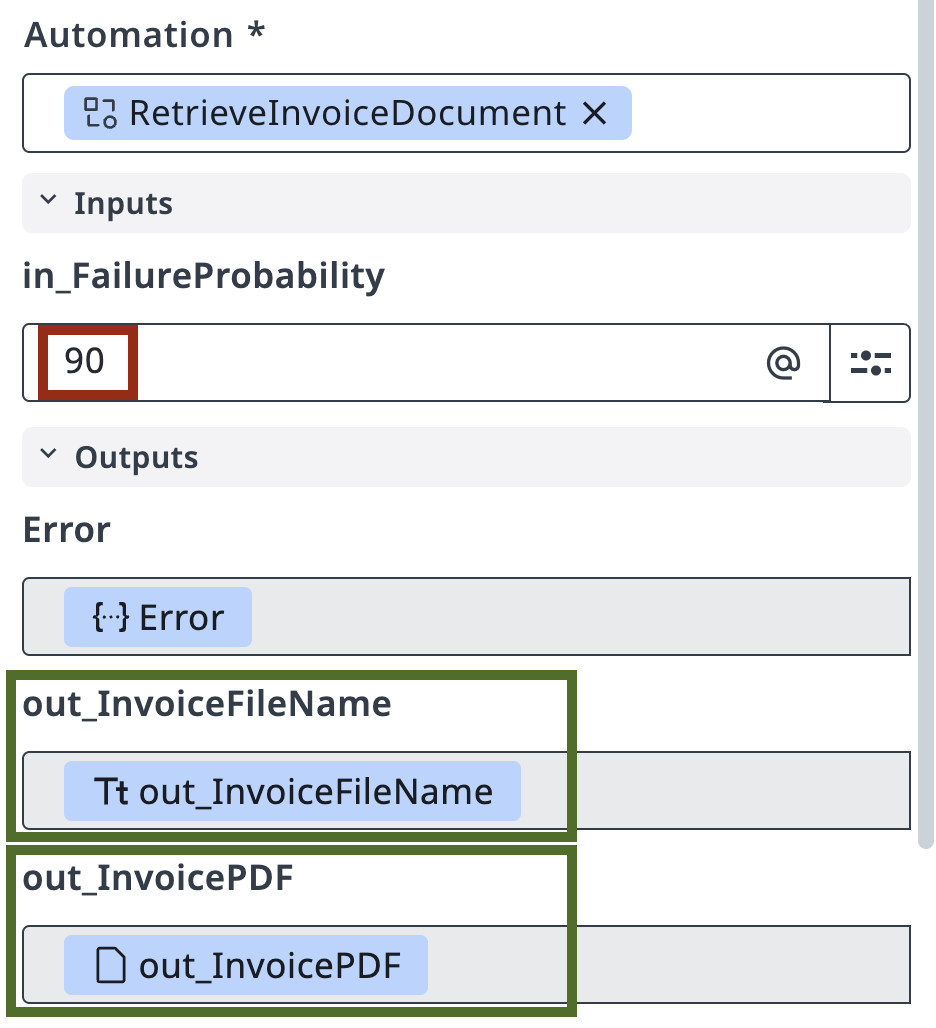The image size is (936, 1028).
Task: Click the curly braces icon on Error chip
Action: pyautogui.click(x=111, y=617)
